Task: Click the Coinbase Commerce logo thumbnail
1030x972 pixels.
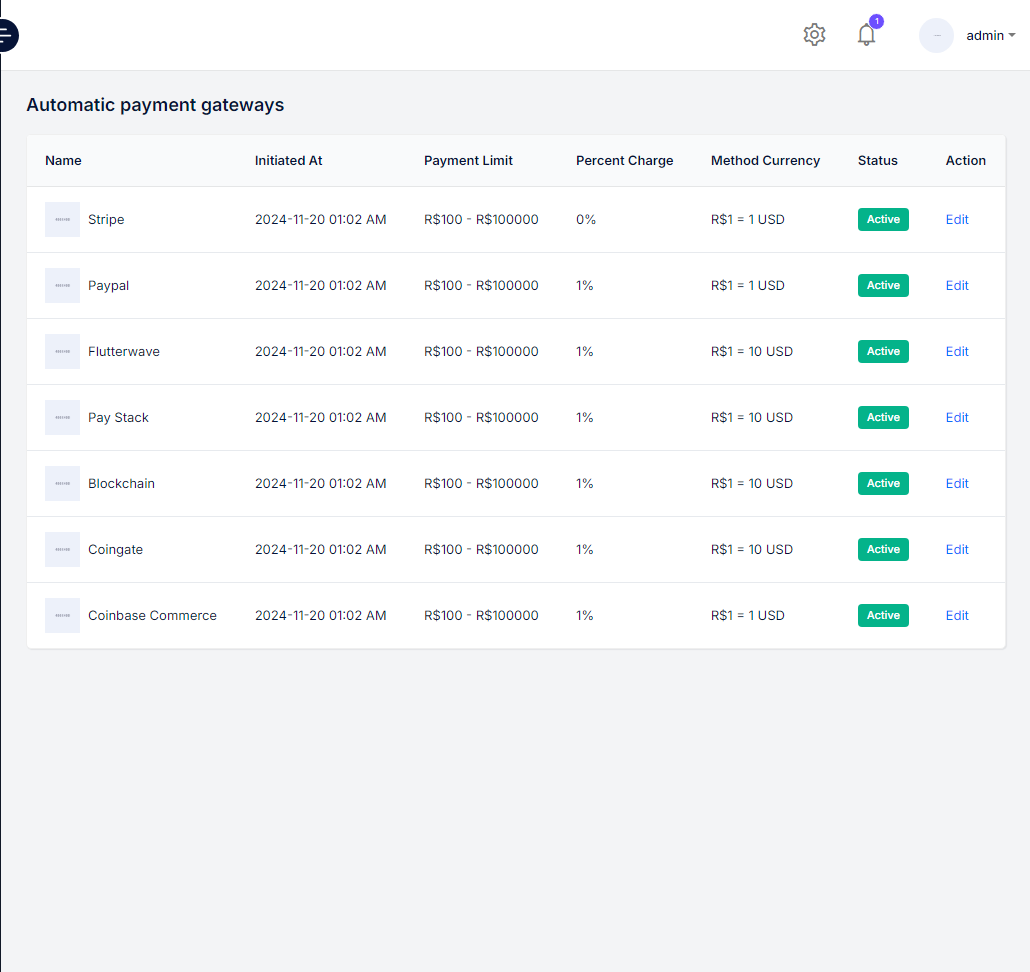Action: (62, 616)
